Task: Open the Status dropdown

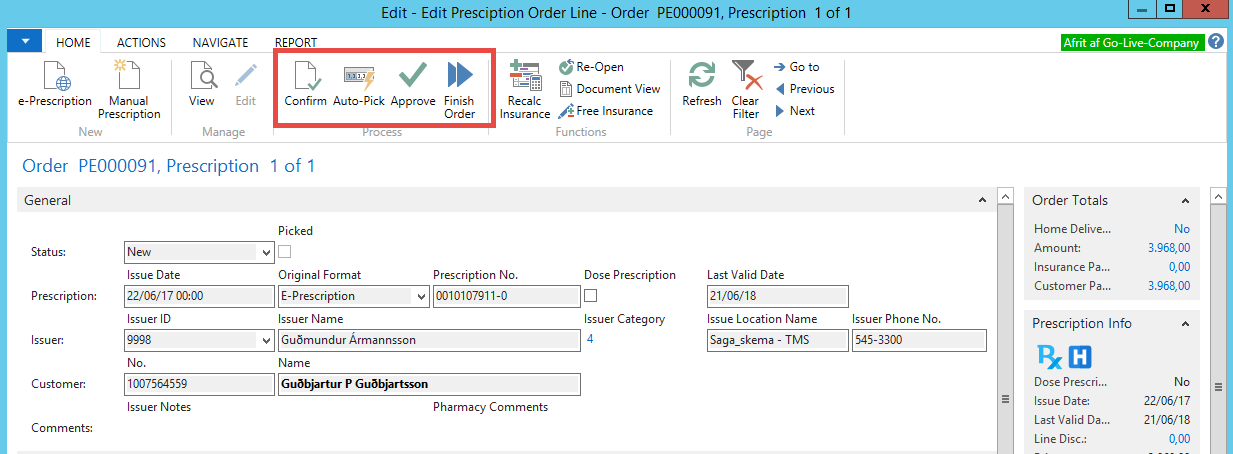Action: [x=265, y=253]
